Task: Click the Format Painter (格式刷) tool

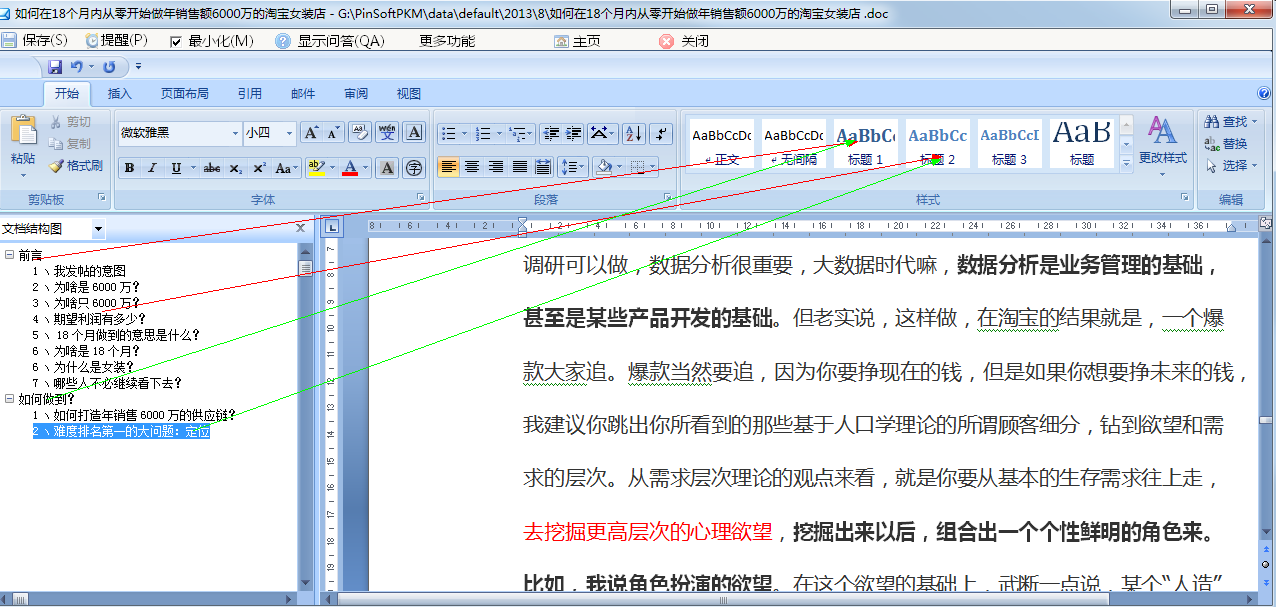Action: 76,166
